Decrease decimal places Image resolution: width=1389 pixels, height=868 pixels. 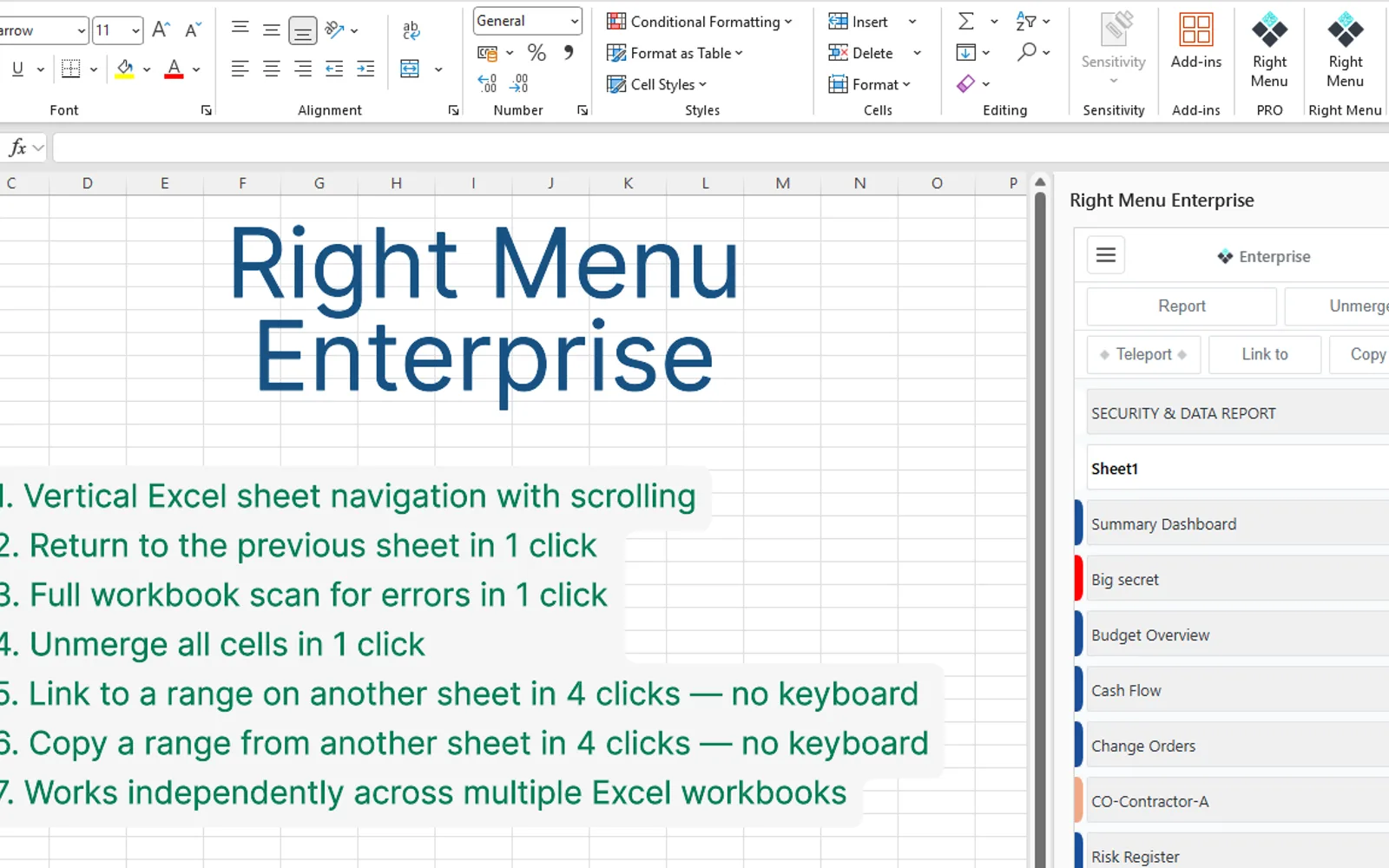pos(519,83)
